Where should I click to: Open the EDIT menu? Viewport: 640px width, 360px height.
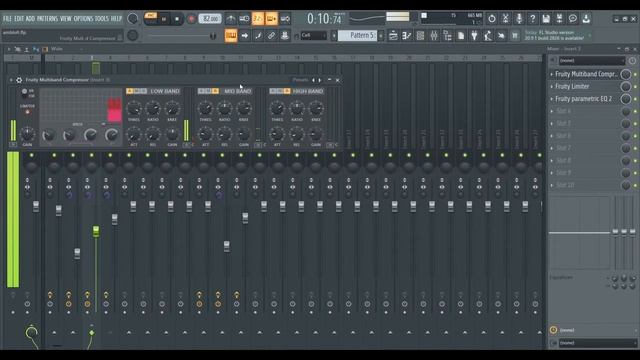tap(19, 19)
